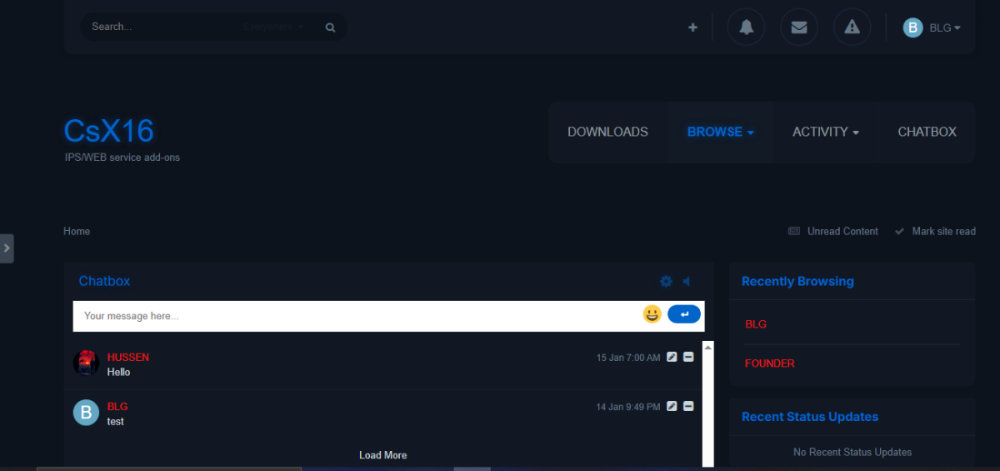Edit HUSSEN's Hello message

[672, 357]
